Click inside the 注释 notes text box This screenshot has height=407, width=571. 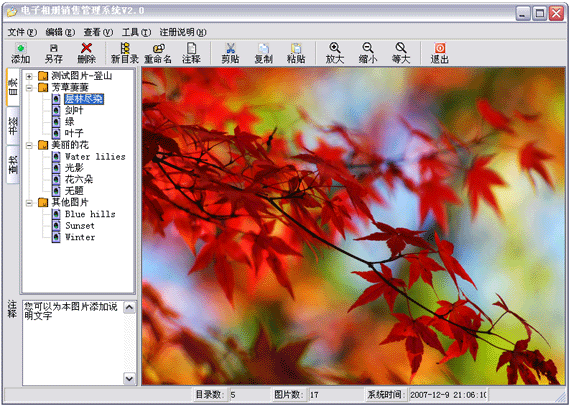click(x=73, y=343)
